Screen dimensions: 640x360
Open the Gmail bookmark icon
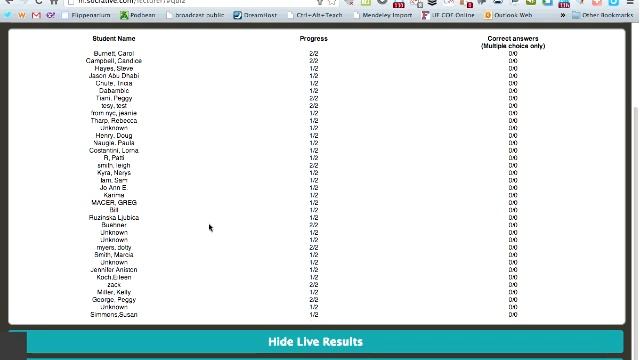(x=36, y=15)
